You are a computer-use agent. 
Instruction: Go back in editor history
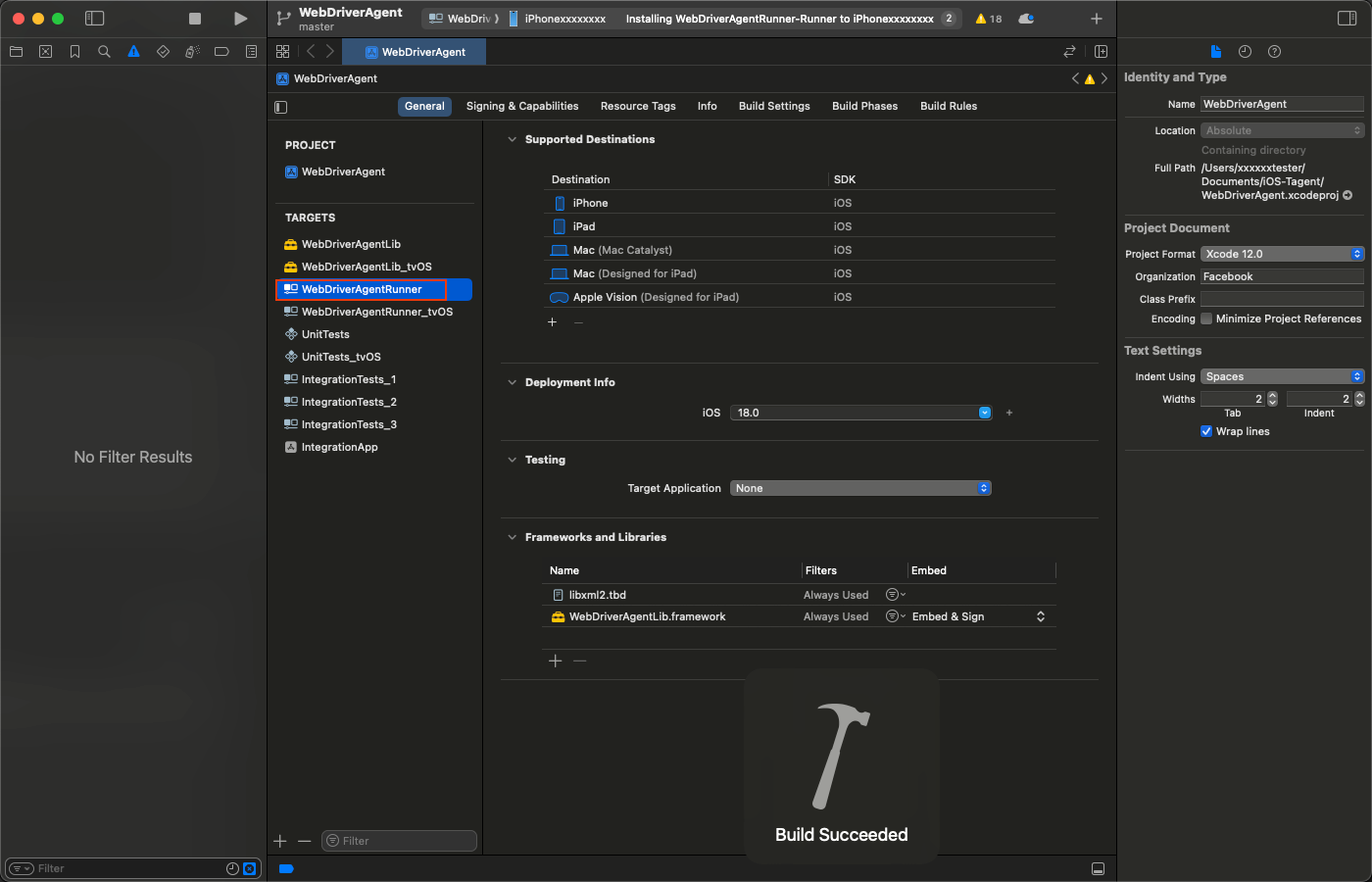311,52
